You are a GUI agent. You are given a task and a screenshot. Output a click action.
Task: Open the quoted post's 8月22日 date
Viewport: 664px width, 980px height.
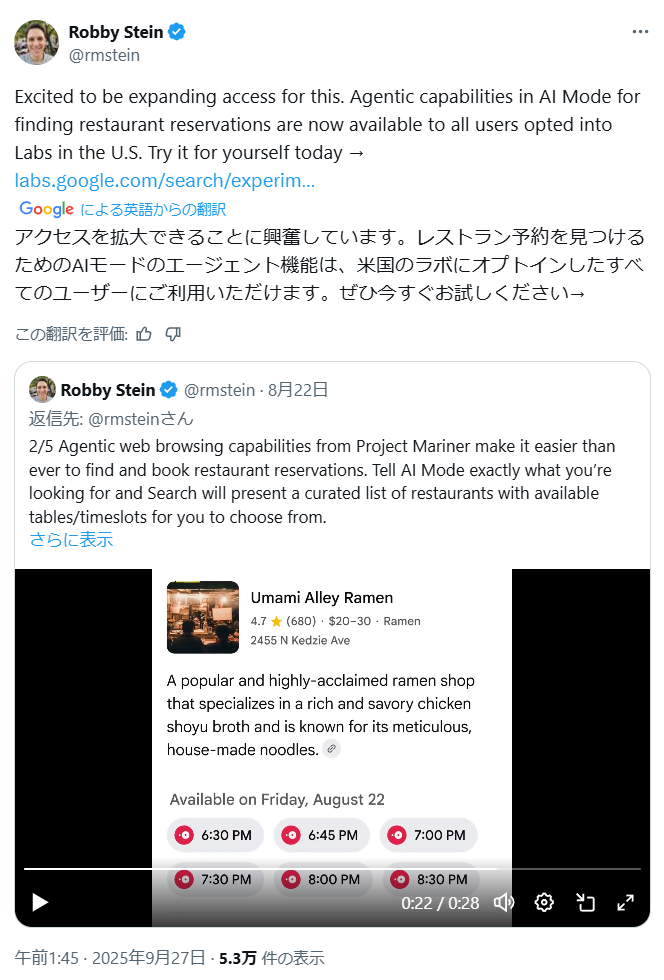298,390
